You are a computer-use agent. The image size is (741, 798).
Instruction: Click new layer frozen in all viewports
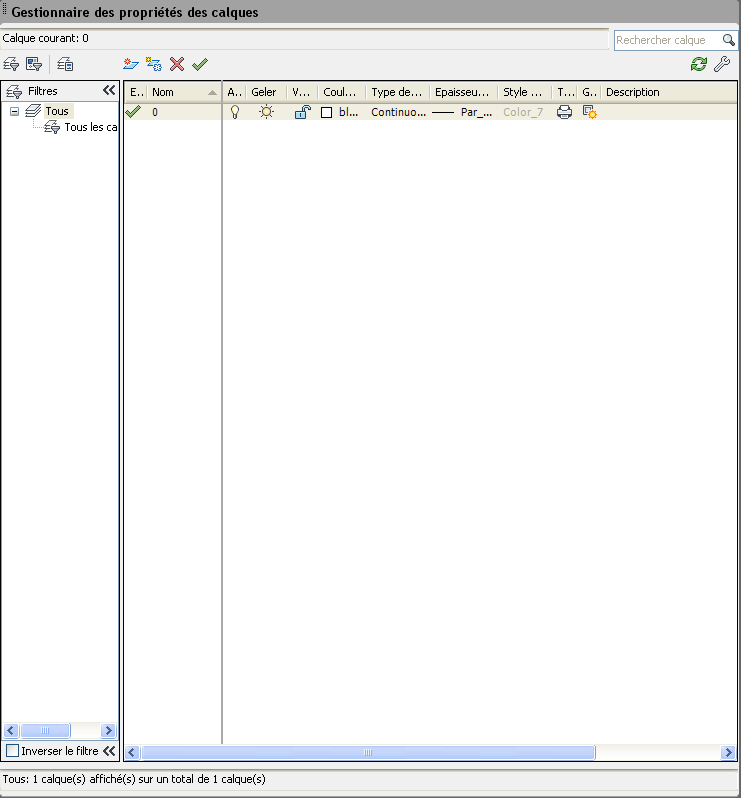click(x=154, y=64)
